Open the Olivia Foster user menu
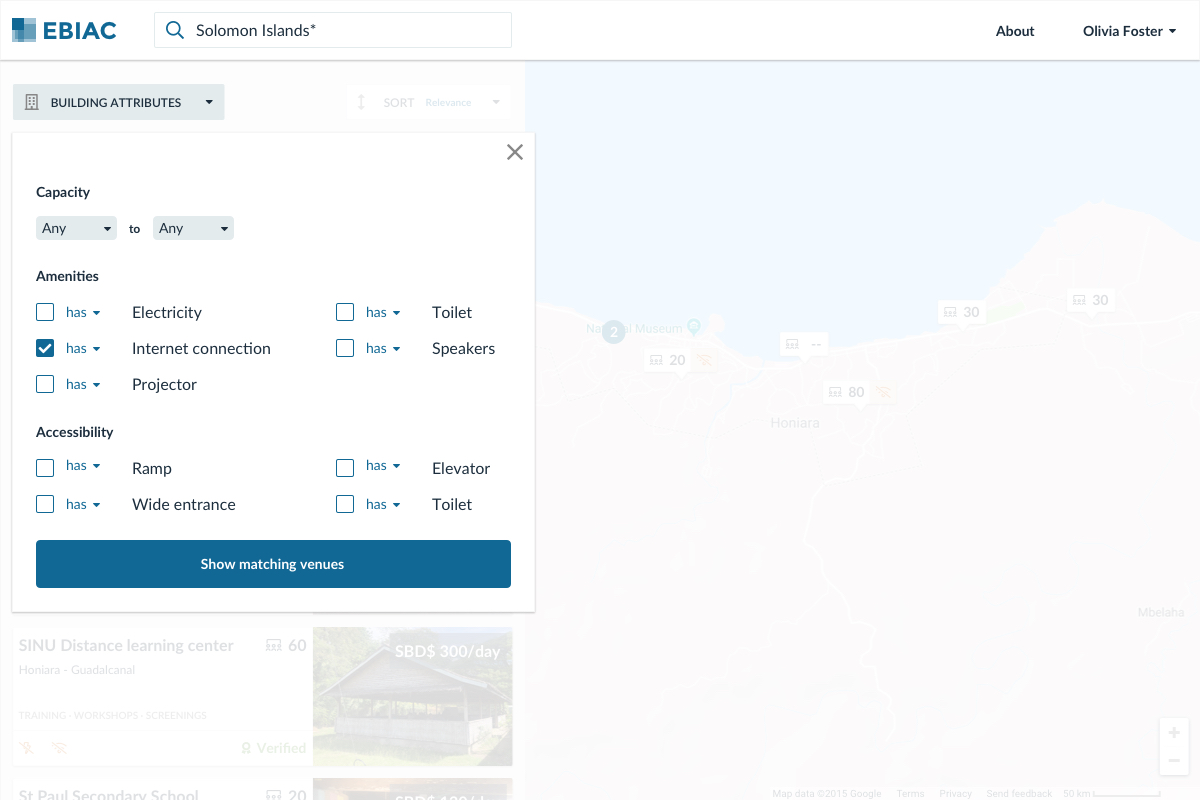The image size is (1200, 800). tap(1129, 31)
